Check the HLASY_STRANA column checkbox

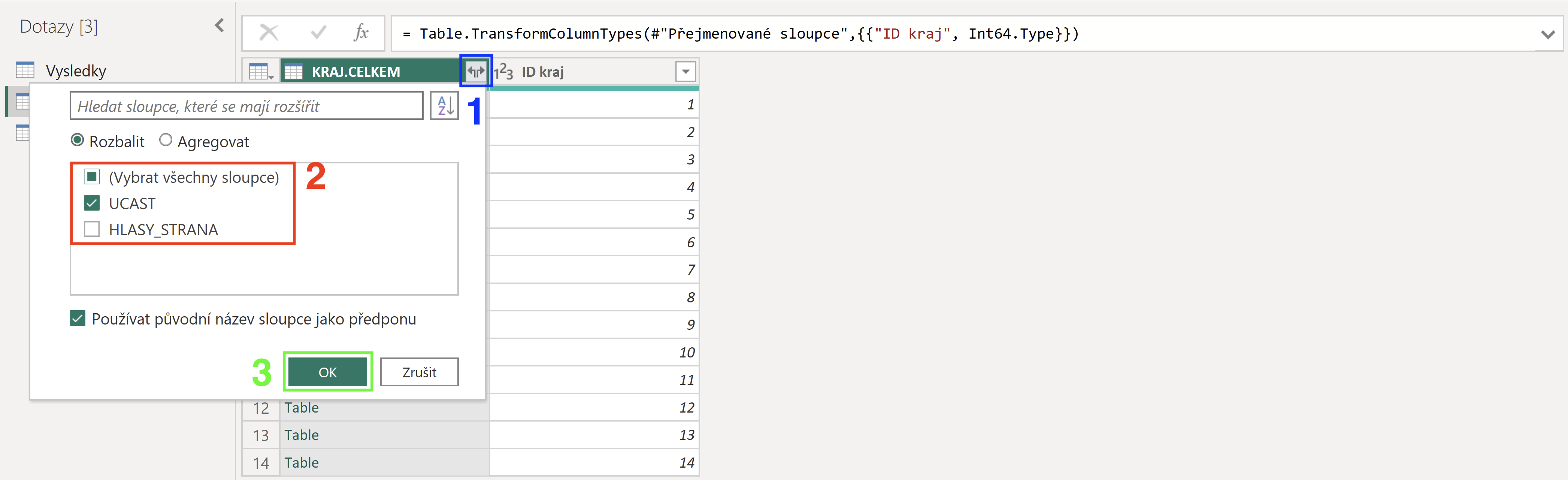(x=92, y=229)
